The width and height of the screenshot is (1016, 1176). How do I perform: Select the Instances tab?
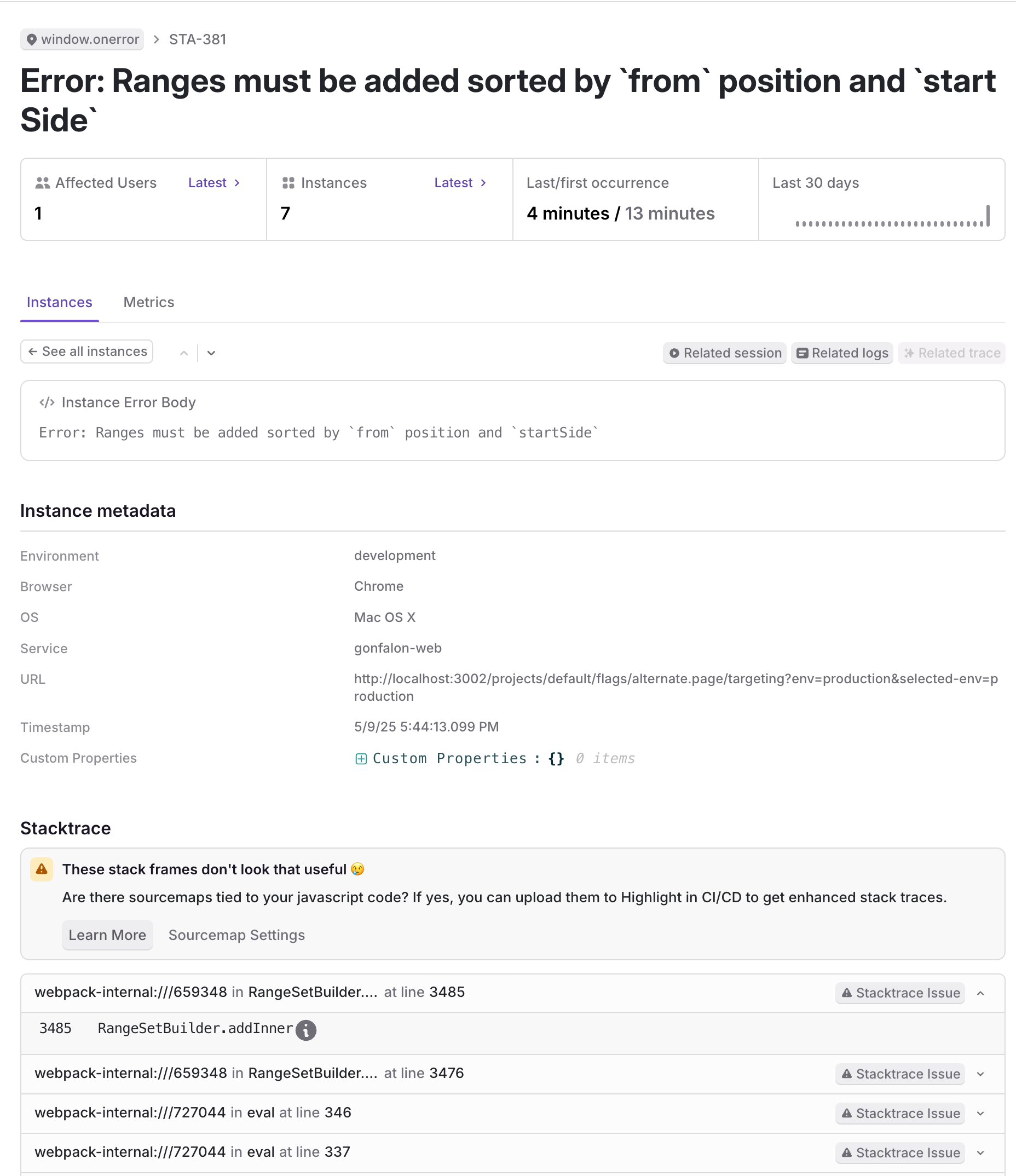[60, 302]
